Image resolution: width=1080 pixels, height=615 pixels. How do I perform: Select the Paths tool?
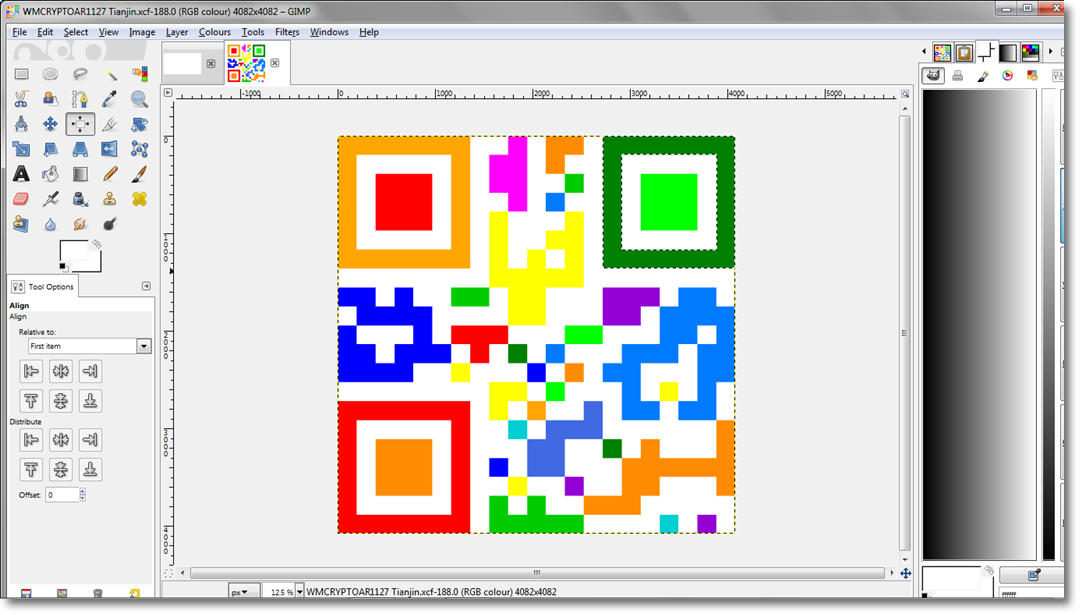[80, 99]
